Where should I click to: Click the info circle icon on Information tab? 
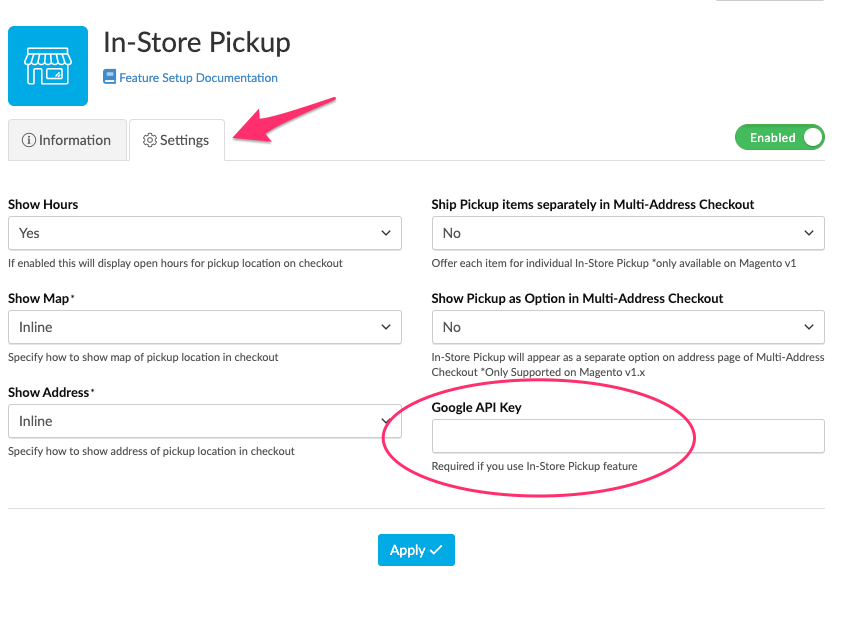[29, 140]
